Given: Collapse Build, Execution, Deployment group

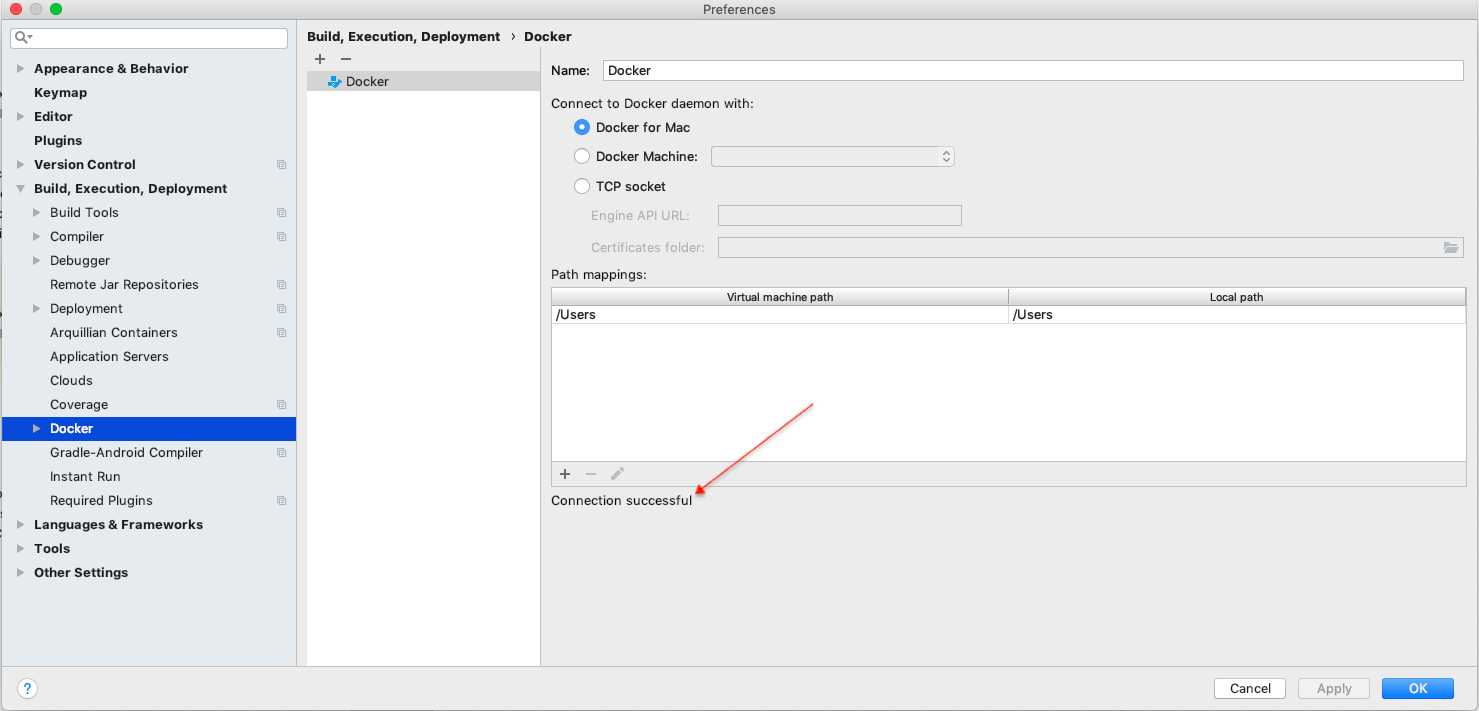Looking at the screenshot, I should point(20,188).
